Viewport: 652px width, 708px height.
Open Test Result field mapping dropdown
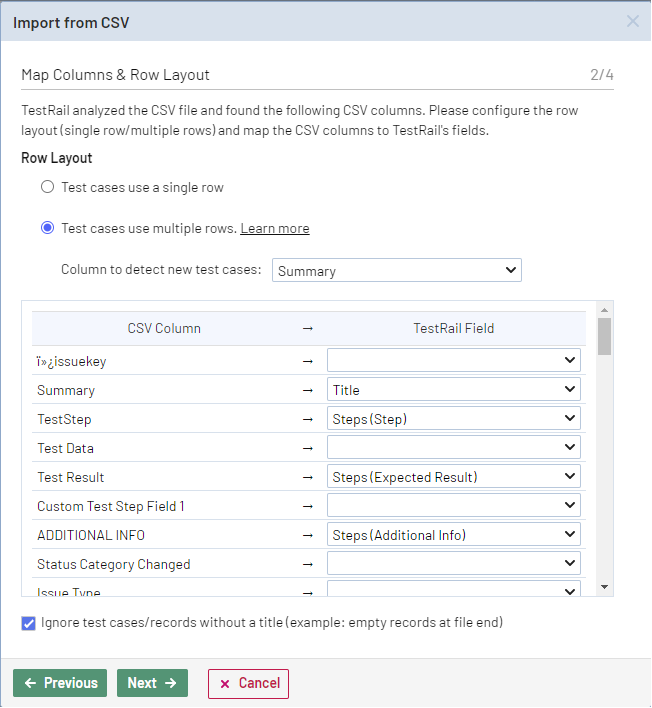coord(454,477)
